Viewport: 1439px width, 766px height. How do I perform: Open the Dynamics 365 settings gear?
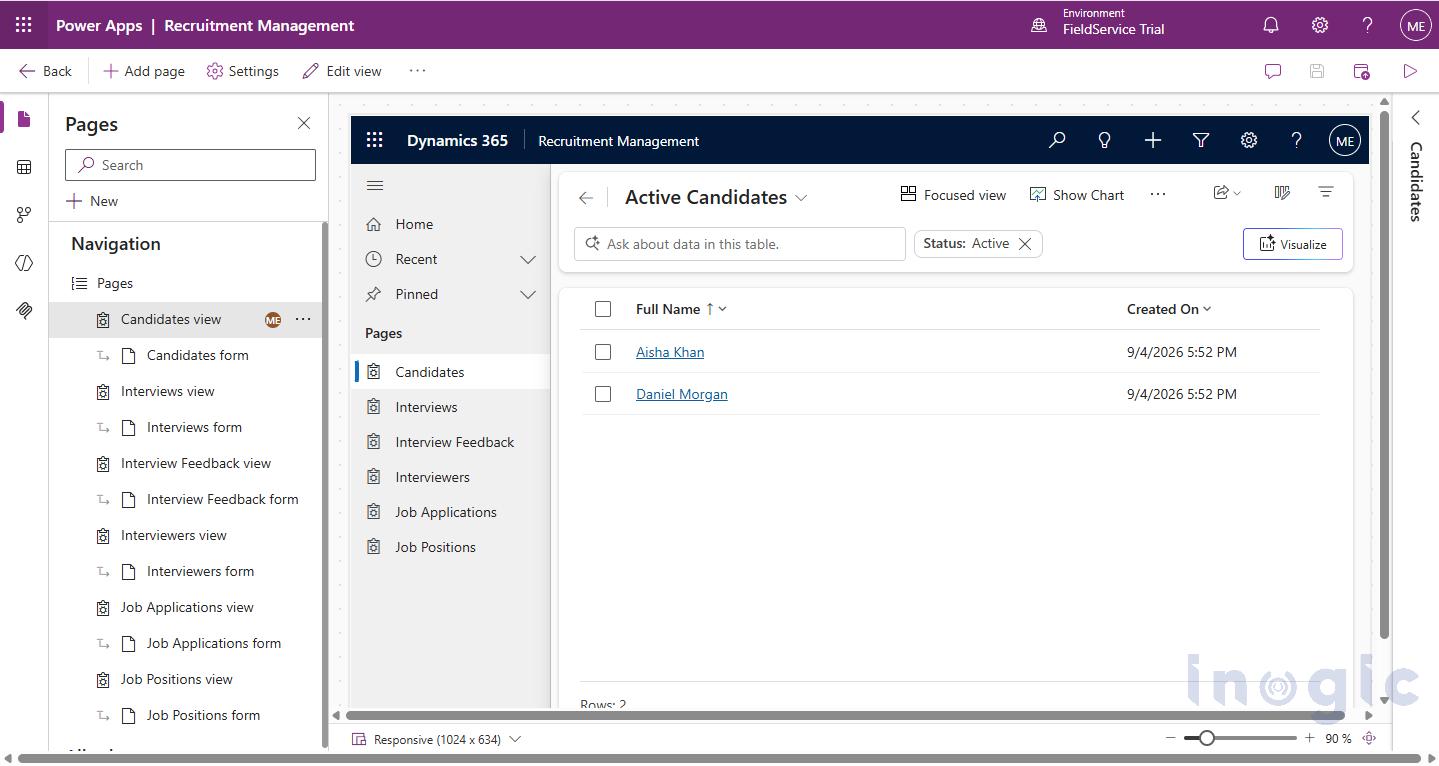click(1249, 141)
